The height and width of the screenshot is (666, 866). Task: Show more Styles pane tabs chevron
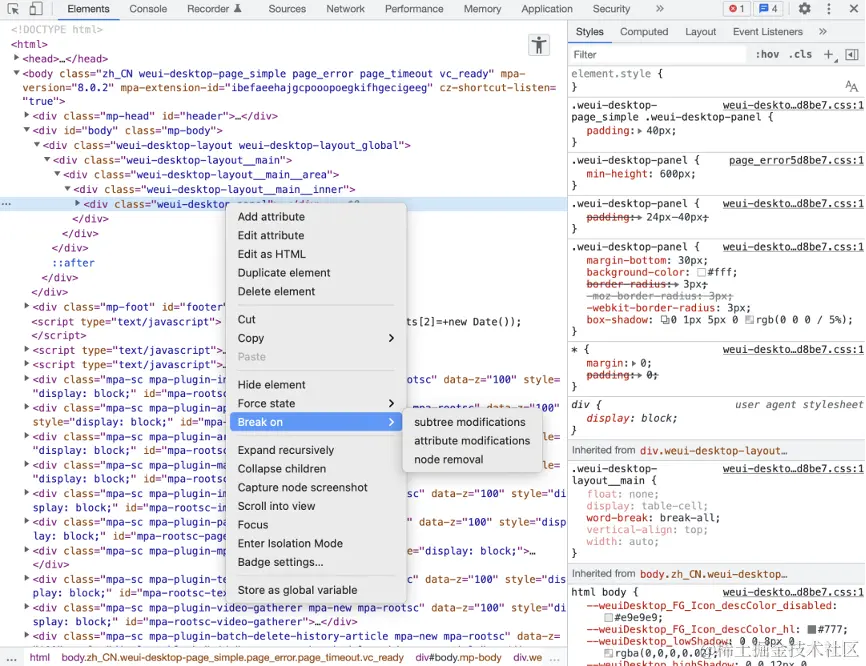pos(823,31)
